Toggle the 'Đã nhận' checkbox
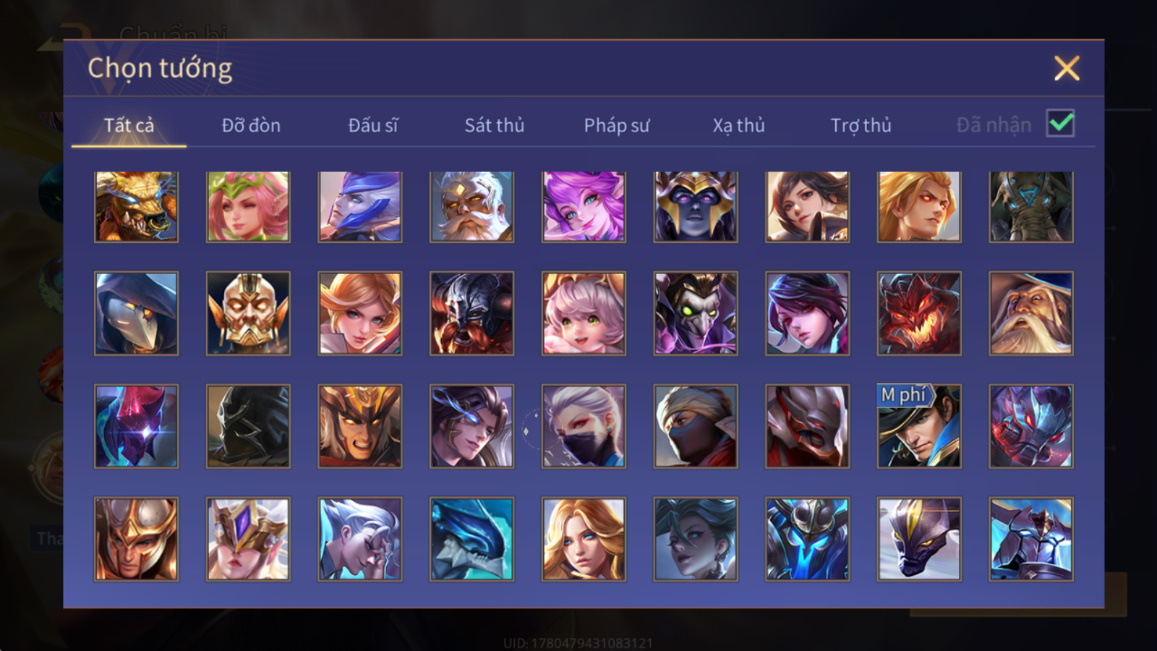The image size is (1157, 651). 1060,123
